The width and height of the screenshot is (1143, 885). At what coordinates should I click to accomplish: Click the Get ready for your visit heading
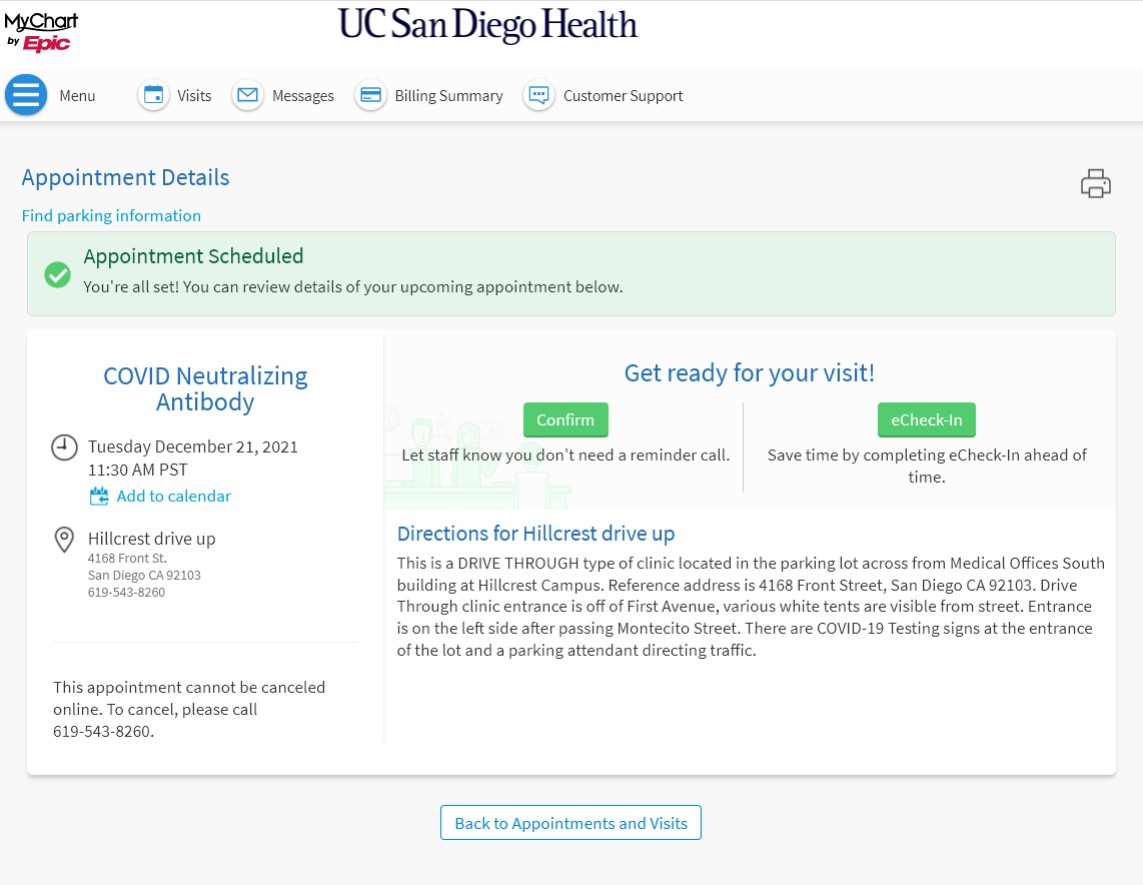click(749, 373)
